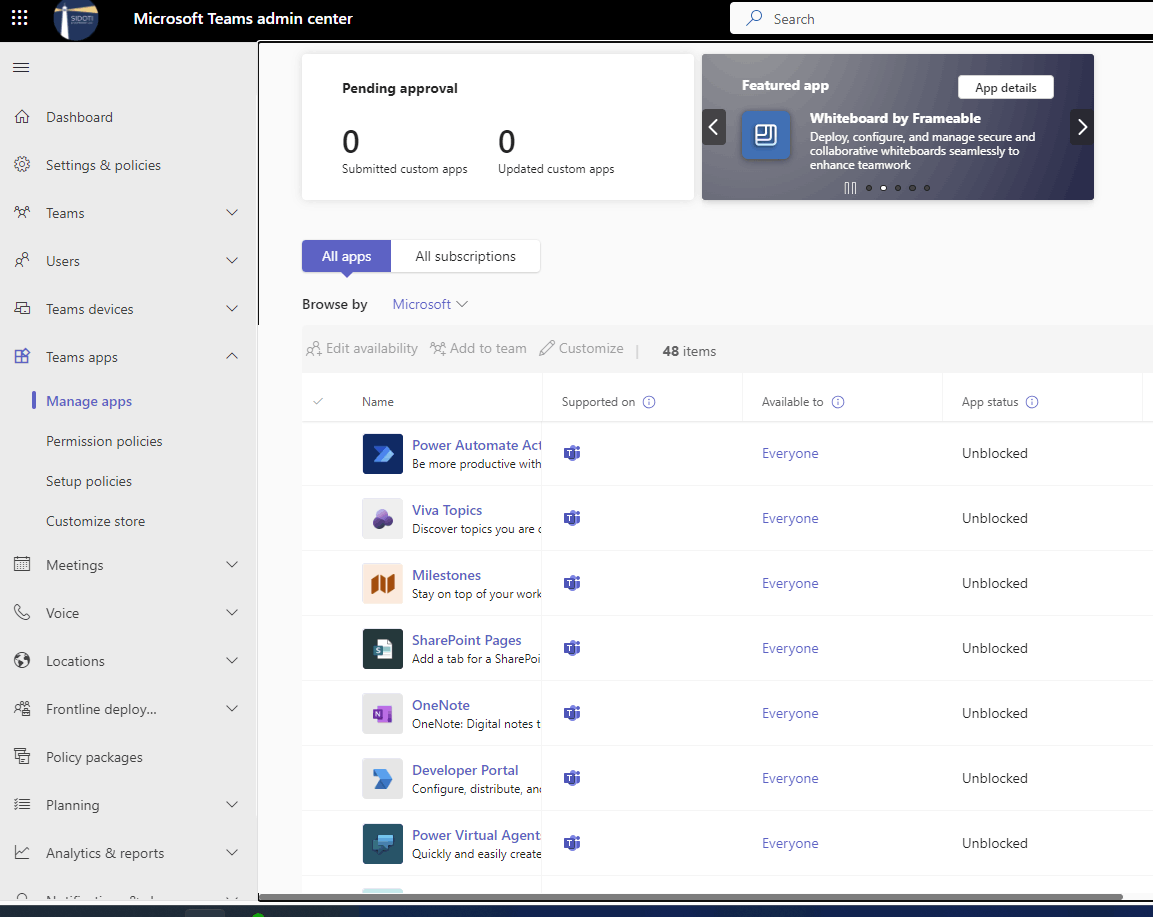The image size is (1153, 917).
Task: Select the first carousel dot indicator
Action: 869,188
